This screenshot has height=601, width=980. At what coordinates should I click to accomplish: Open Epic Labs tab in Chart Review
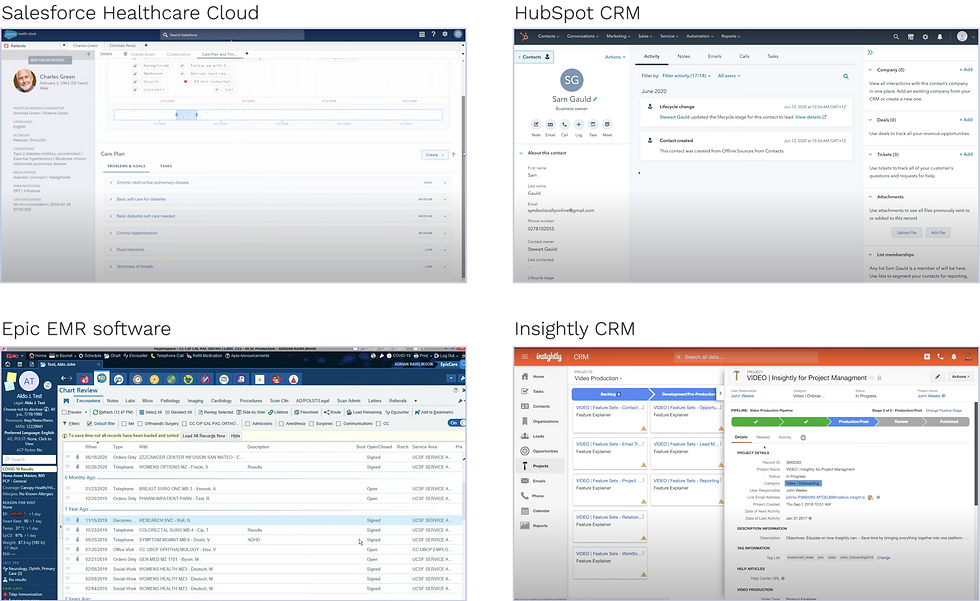pos(130,400)
